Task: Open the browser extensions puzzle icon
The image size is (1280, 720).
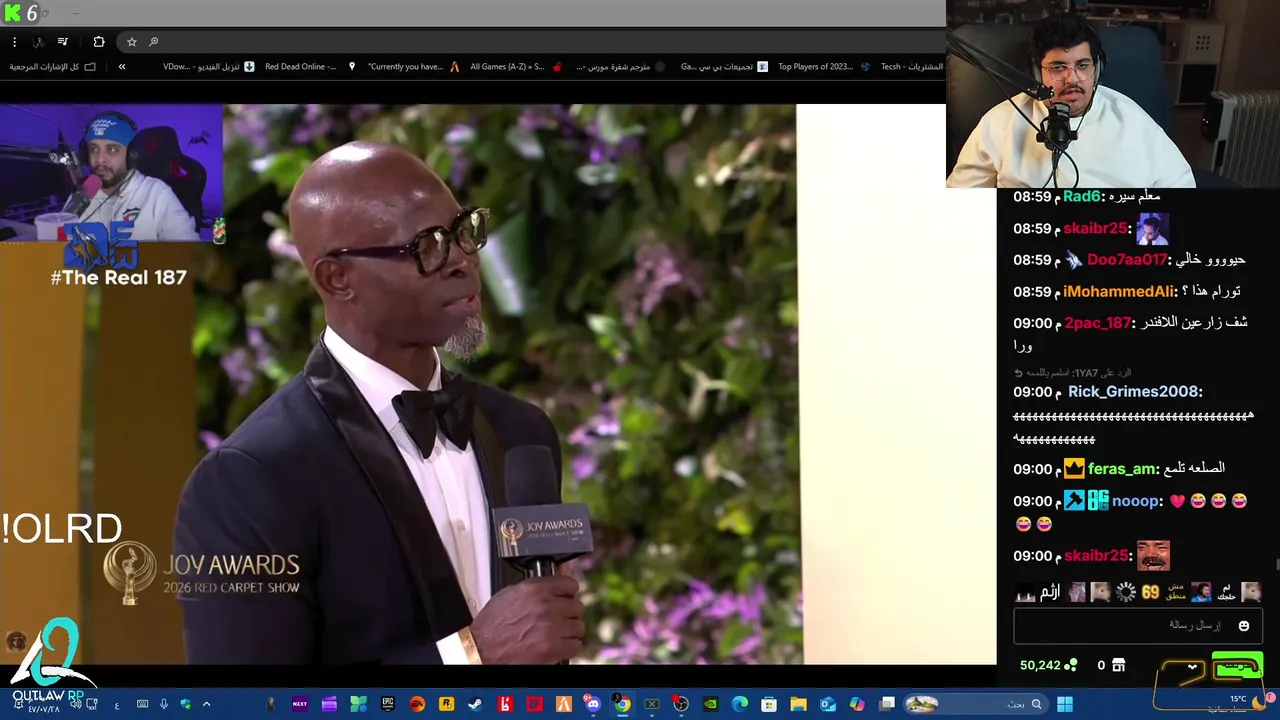Action: pos(98,42)
